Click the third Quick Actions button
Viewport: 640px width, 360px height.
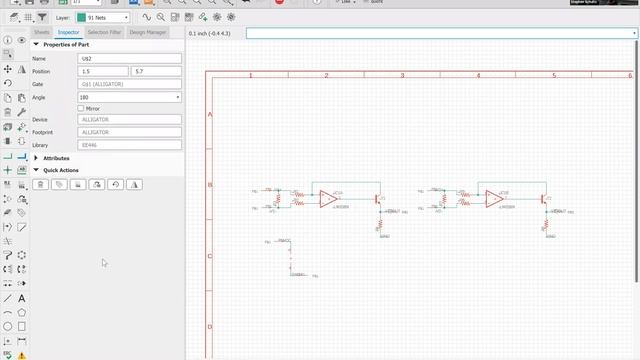click(x=78, y=184)
